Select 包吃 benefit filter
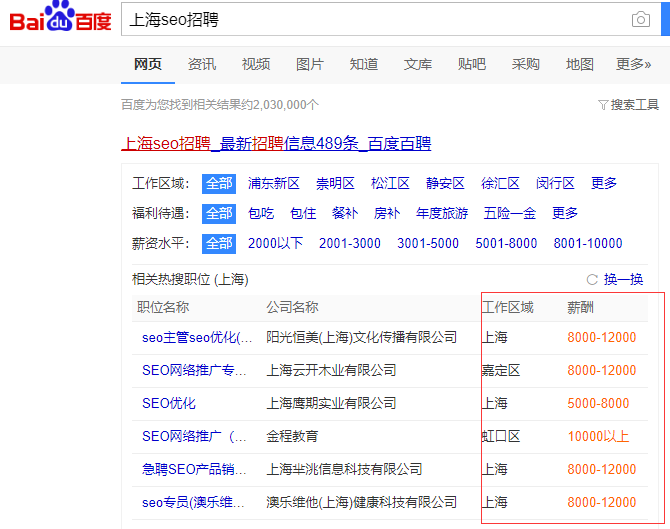The width and height of the screenshot is (670, 529). (261, 213)
